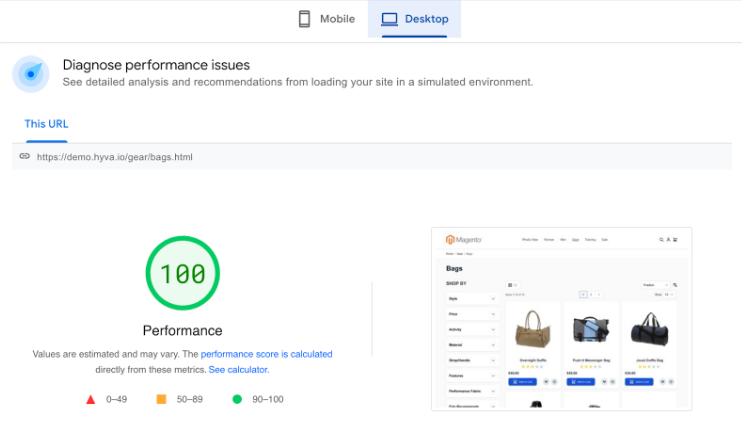
Task: Click the green circle 90–100 legend icon
Action: pos(237,399)
